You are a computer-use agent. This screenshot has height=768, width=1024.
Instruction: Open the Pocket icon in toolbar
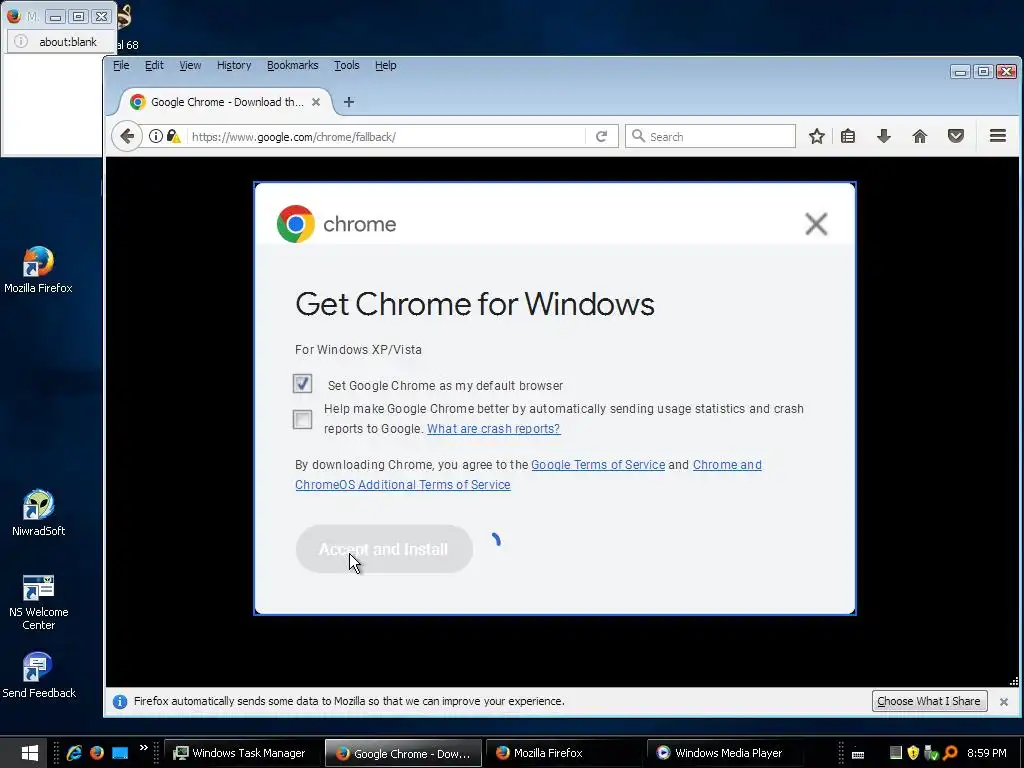point(955,136)
